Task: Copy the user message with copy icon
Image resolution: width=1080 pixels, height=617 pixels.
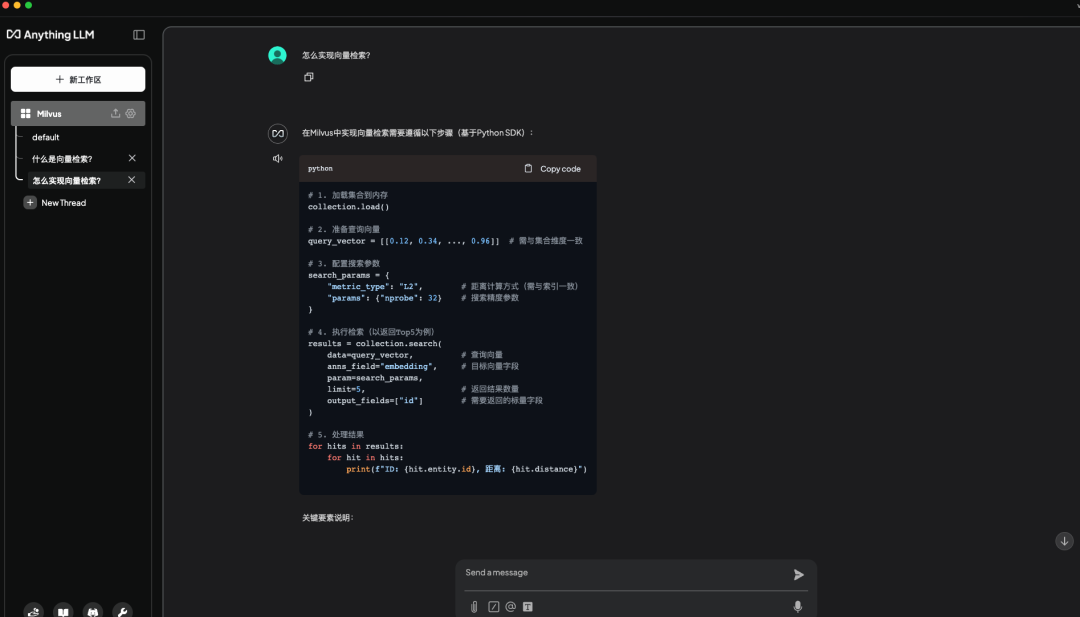Action: point(309,77)
